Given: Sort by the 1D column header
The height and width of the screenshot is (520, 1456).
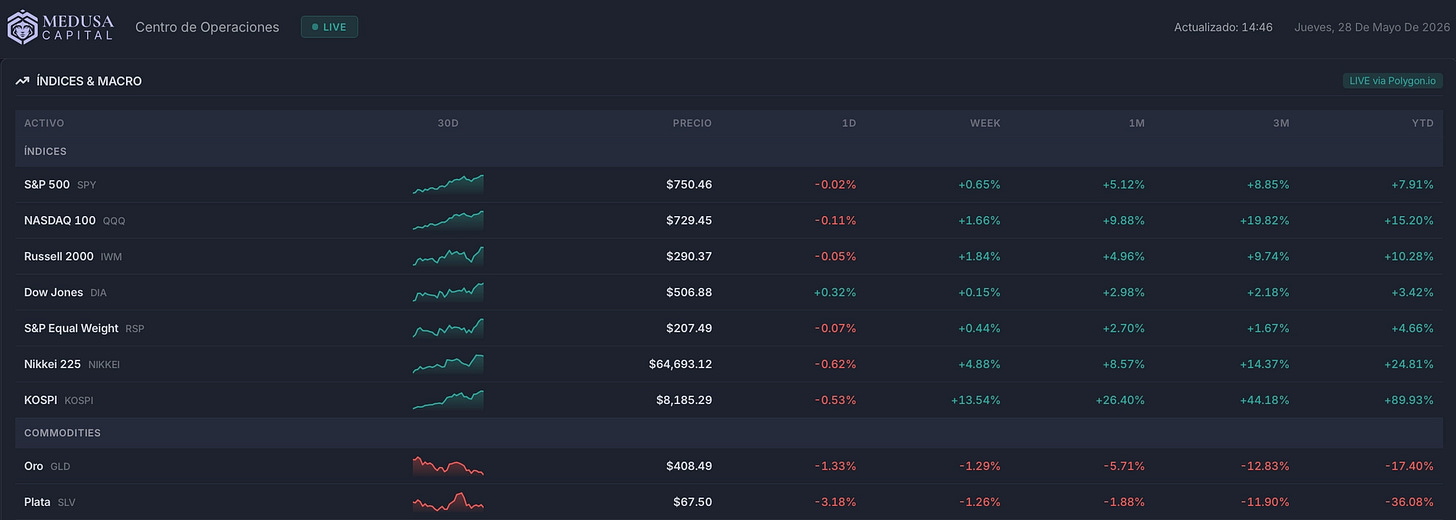Looking at the screenshot, I should (x=849, y=123).
